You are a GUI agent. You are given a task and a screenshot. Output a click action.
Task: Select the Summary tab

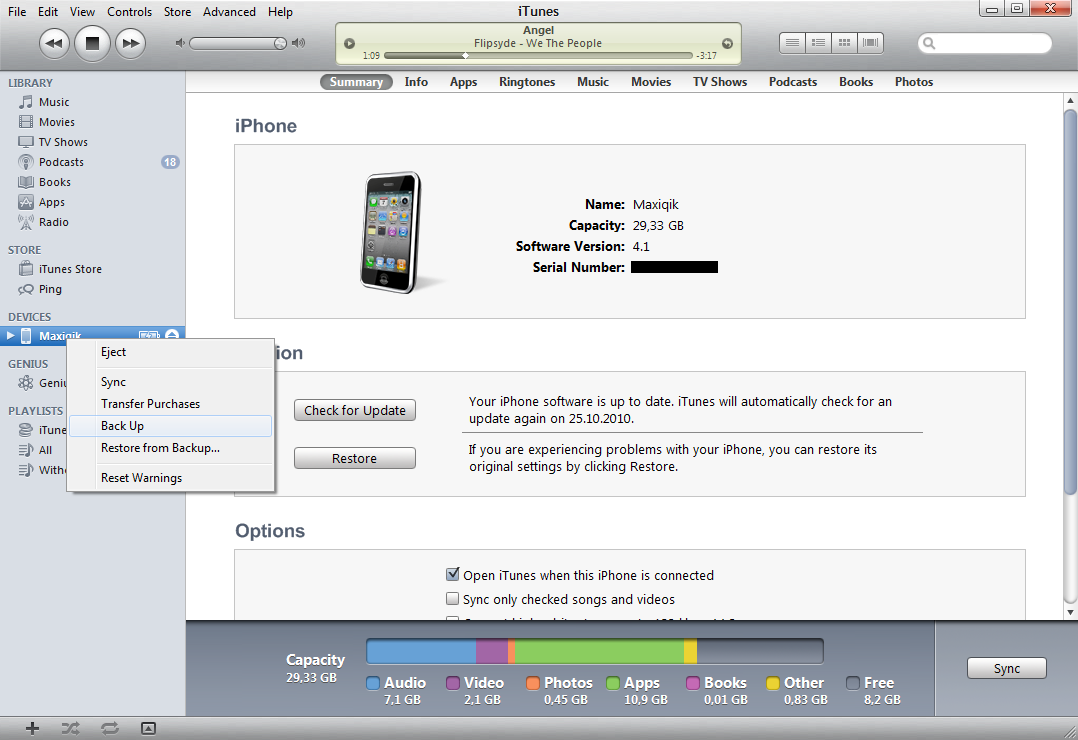(356, 82)
